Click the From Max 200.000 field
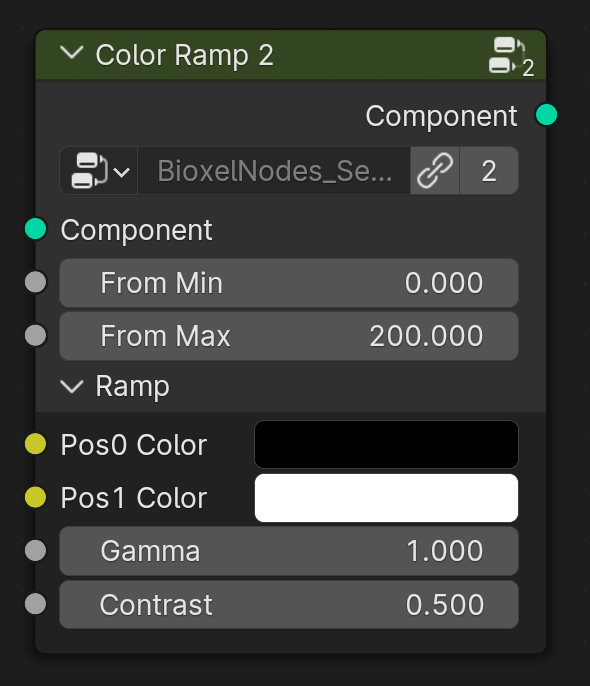 pyautogui.click(x=289, y=336)
